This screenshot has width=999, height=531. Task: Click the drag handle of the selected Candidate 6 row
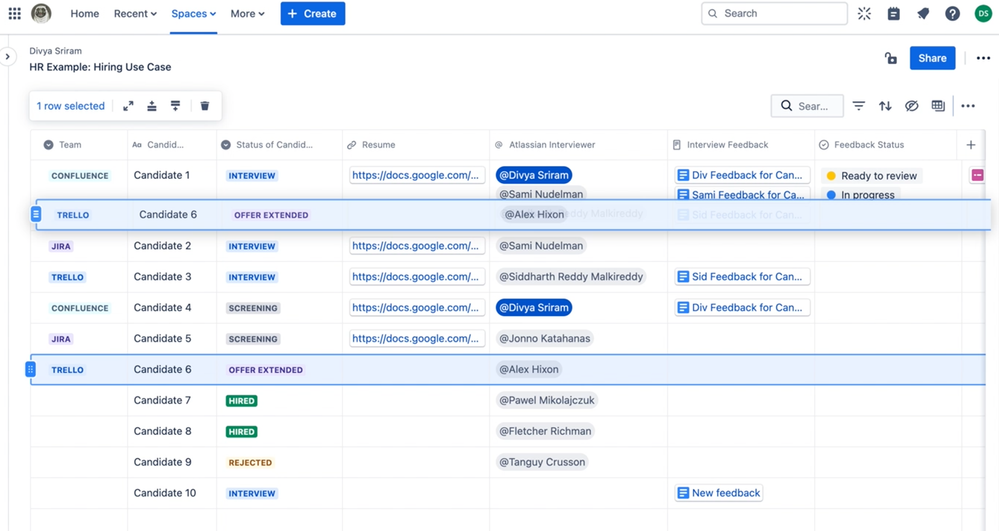[x=31, y=369]
